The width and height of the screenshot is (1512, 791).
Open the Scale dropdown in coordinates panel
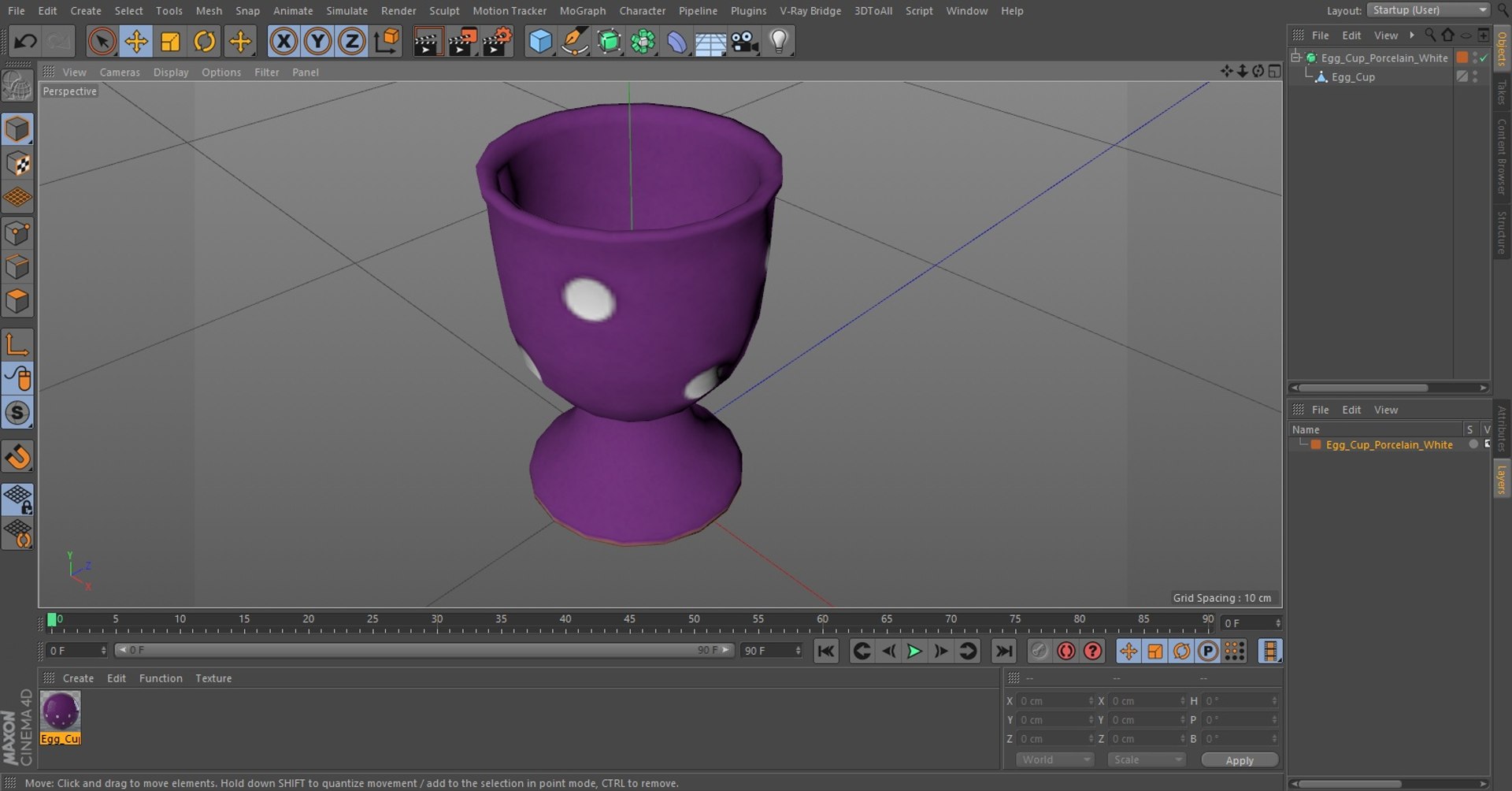(1146, 759)
